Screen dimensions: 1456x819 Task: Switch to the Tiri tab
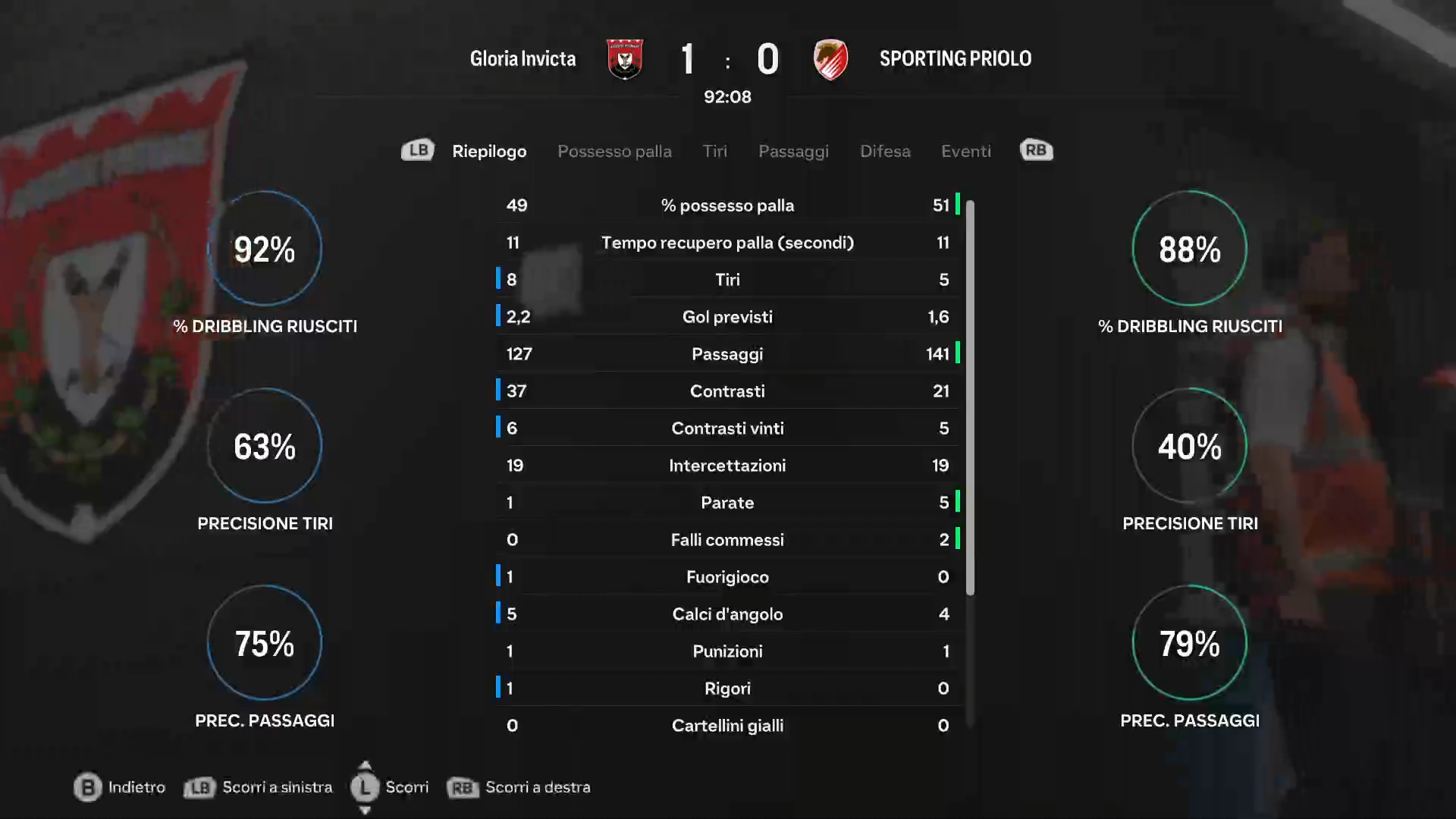click(714, 151)
